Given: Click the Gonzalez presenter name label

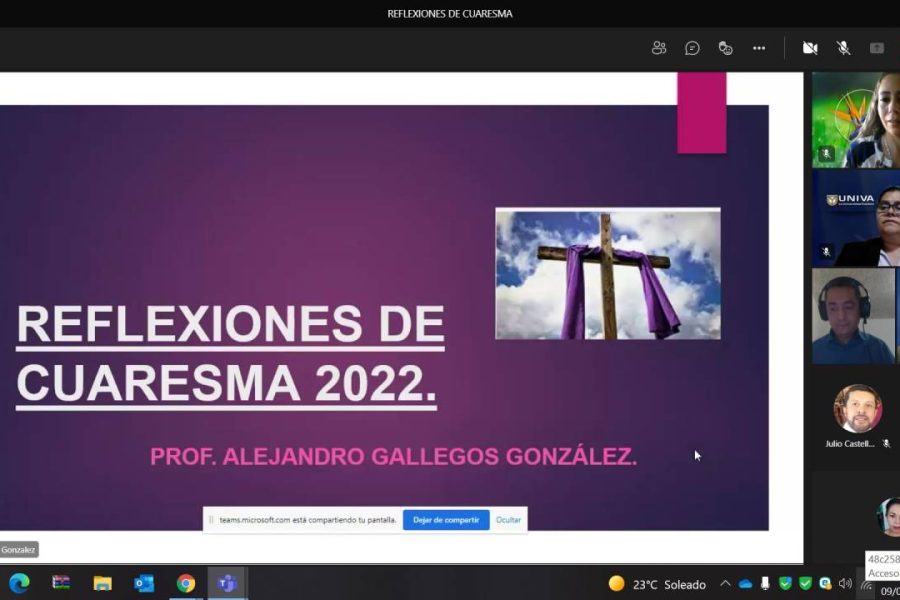Looking at the screenshot, I should point(18,549).
